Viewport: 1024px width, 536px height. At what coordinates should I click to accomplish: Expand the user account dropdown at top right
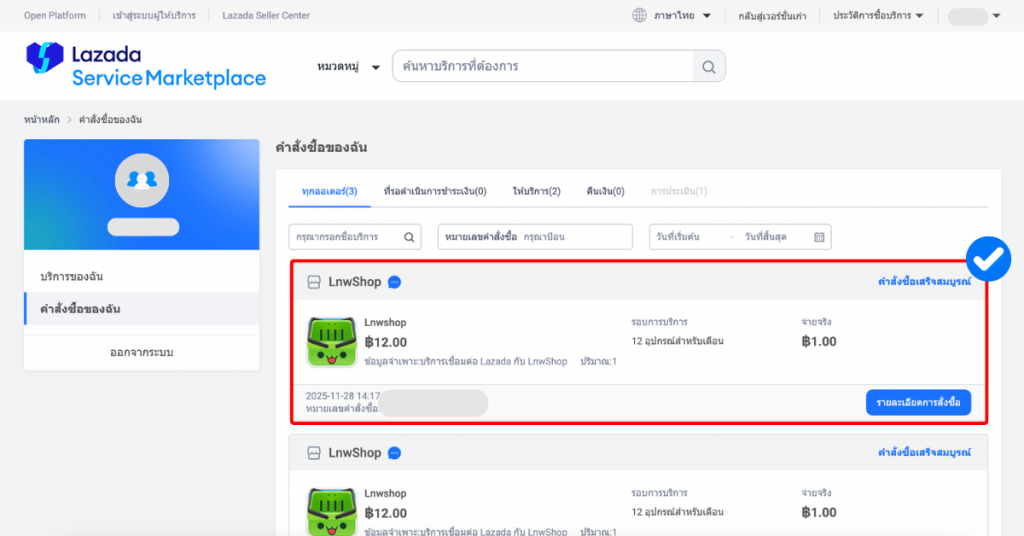point(974,16)
